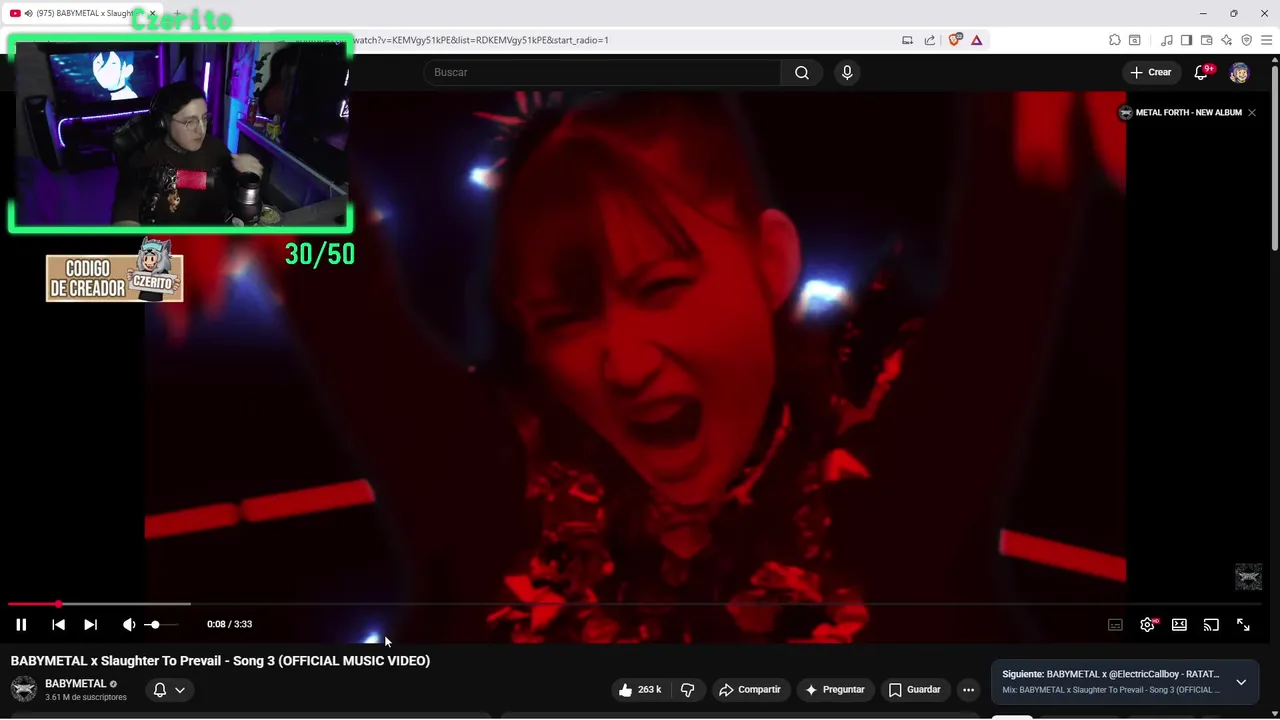Skip to the previous video

point(58,624)
